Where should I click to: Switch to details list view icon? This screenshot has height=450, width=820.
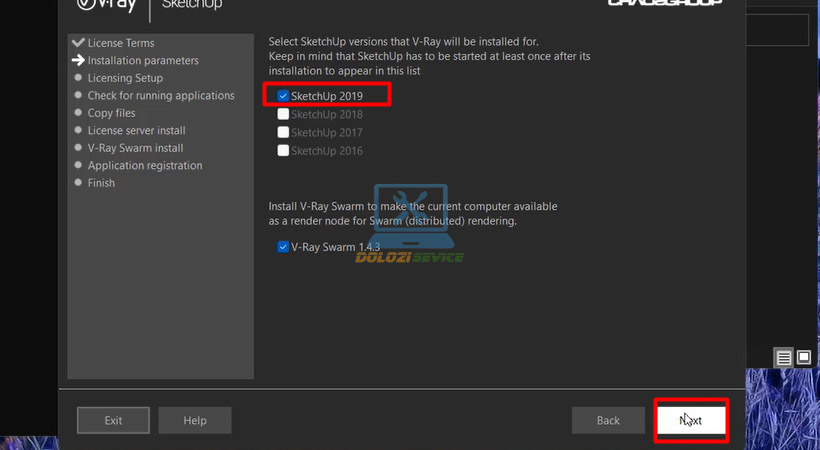coord(784,357)
